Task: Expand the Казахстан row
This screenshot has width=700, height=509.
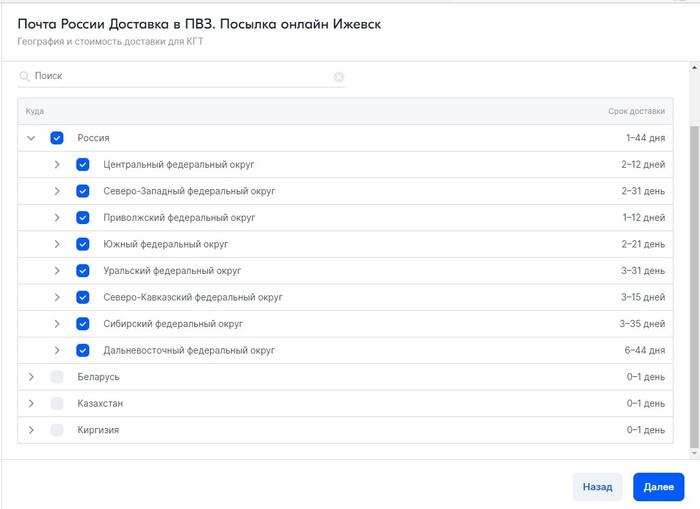Action: tap(31, 403)
